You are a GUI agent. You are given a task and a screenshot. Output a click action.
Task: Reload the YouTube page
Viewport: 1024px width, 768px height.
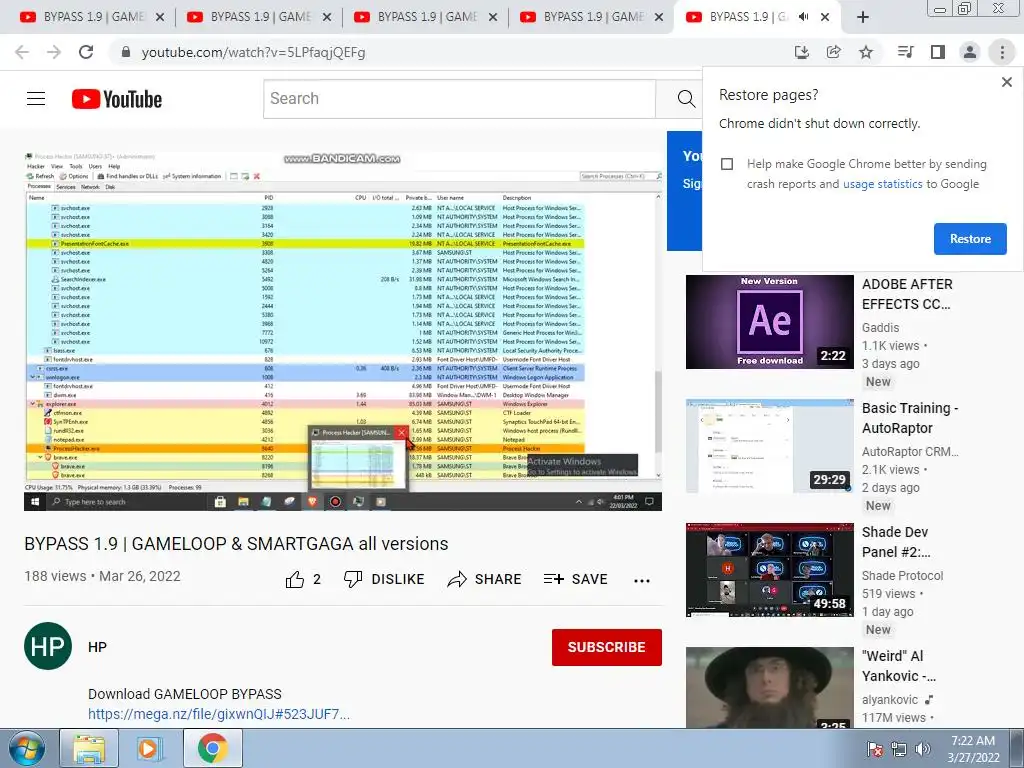tap(86, 52)
